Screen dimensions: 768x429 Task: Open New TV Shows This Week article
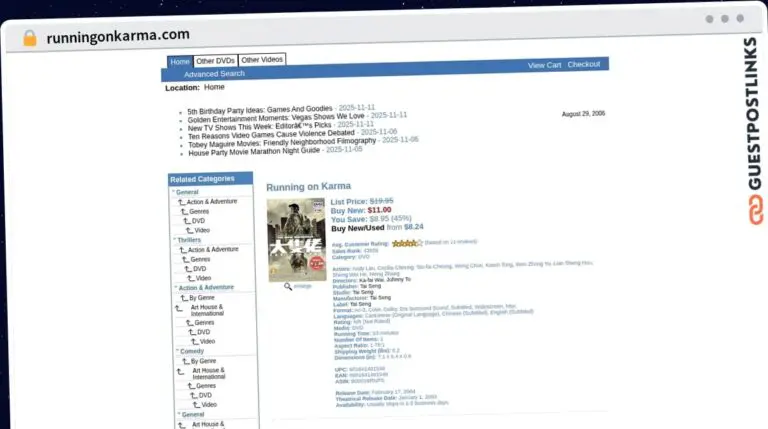click(260, 126)
